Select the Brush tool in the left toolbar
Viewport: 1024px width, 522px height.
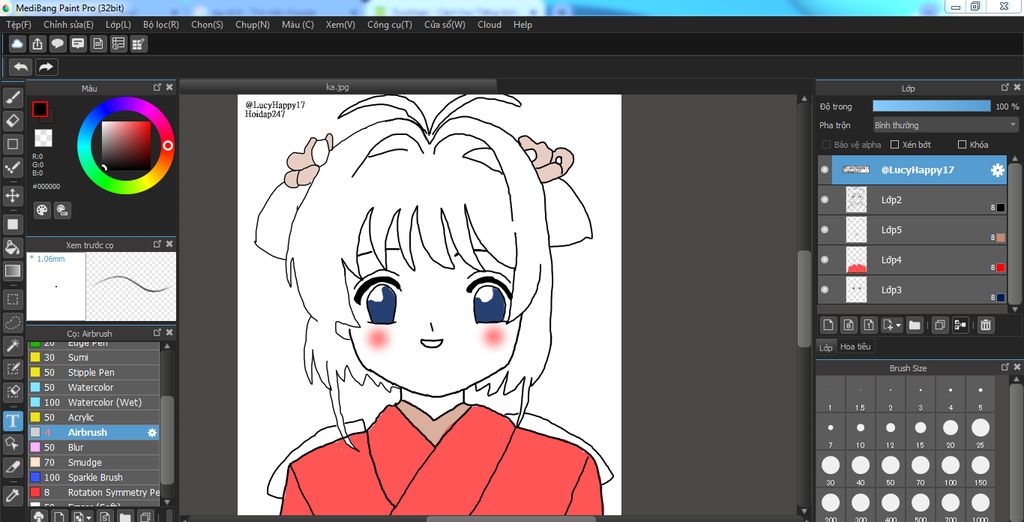click(12, 98)
